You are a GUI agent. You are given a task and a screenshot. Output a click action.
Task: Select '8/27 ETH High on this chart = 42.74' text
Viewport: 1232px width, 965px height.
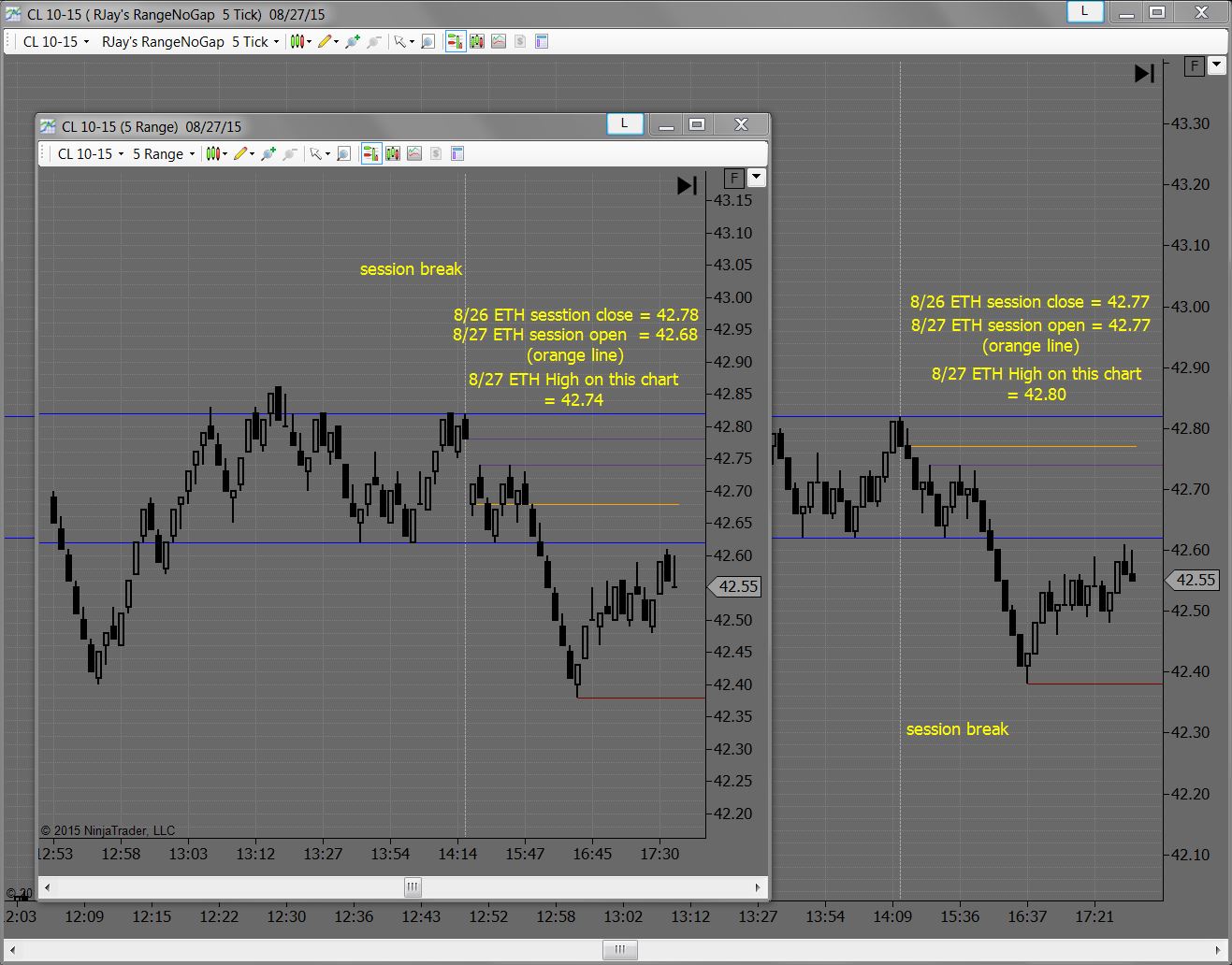click(573, 390)
